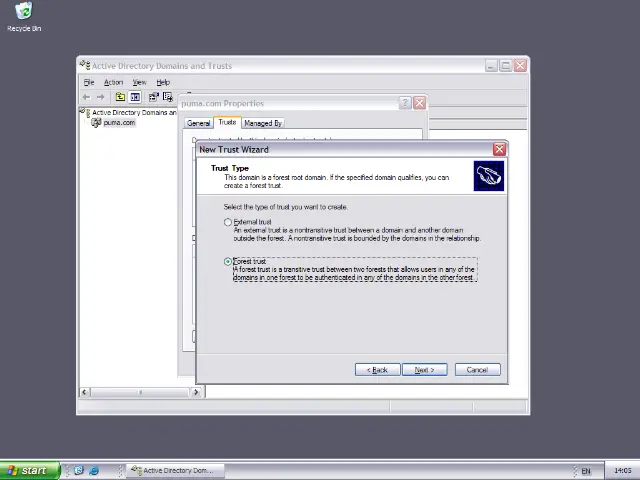Select Active Directory Domains and Trusts tree root
This screenshot has width=640, height=480.
(x=134, y=113)
